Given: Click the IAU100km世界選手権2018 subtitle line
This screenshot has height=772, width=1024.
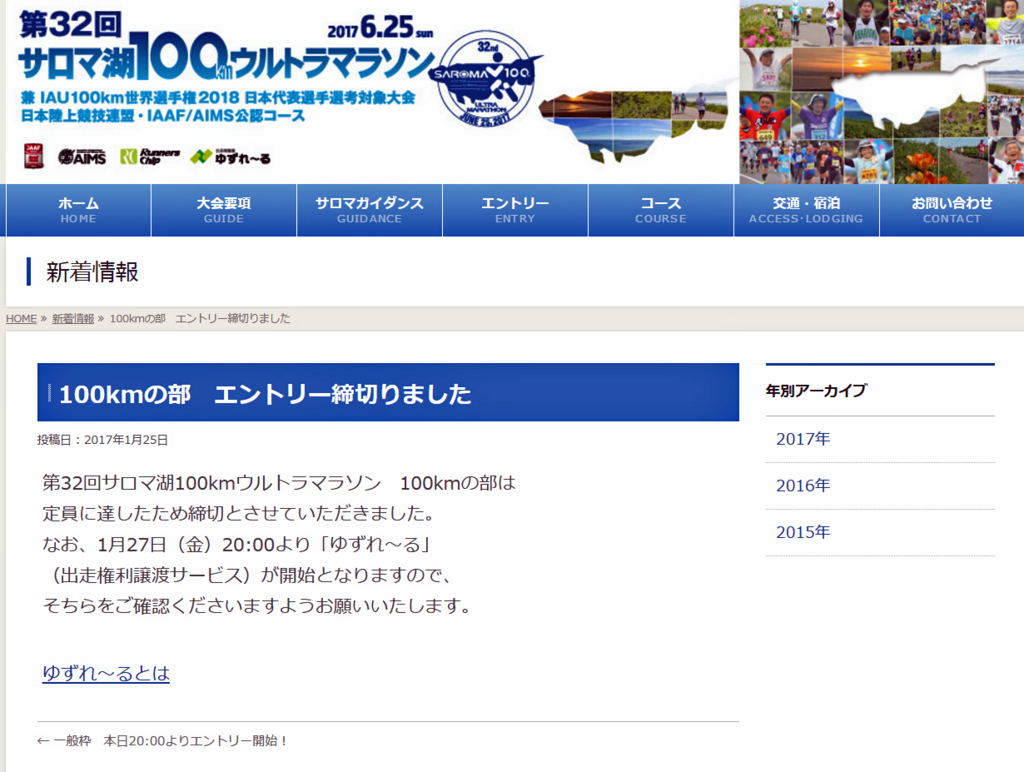Looking at the screenshot, I should click(217, 98).
